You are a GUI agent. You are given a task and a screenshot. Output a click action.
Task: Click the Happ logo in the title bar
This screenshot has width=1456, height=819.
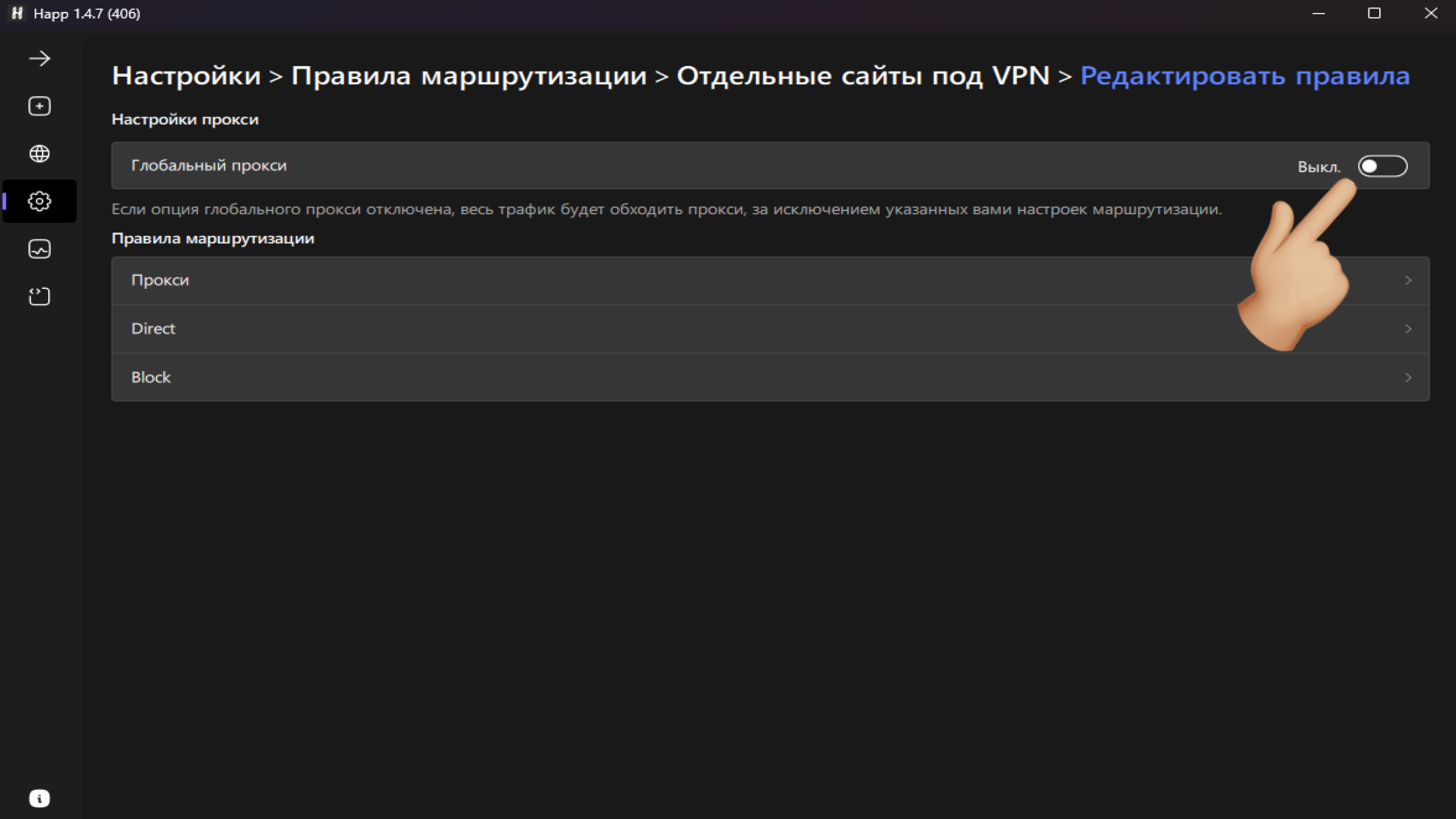tap(16, 13)
